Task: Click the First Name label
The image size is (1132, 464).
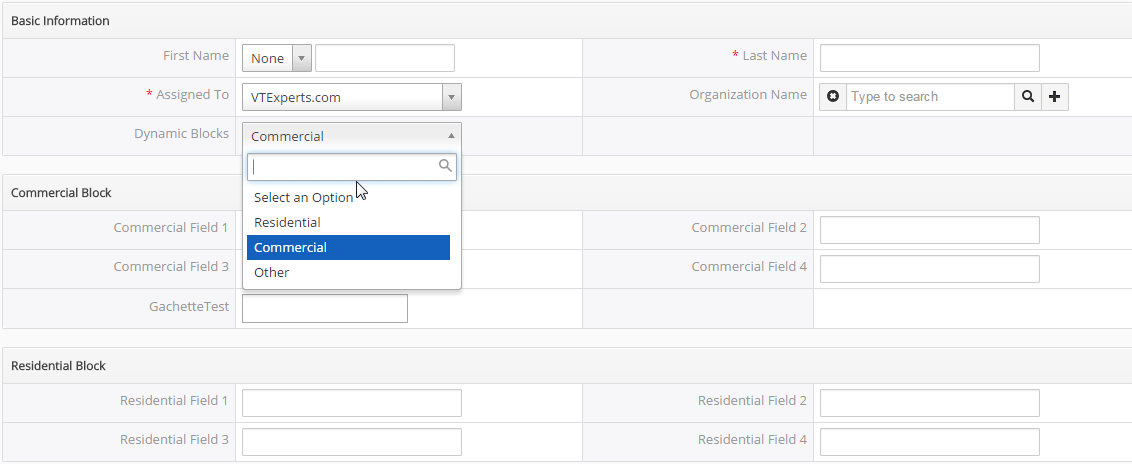Action: pos(196,56)
